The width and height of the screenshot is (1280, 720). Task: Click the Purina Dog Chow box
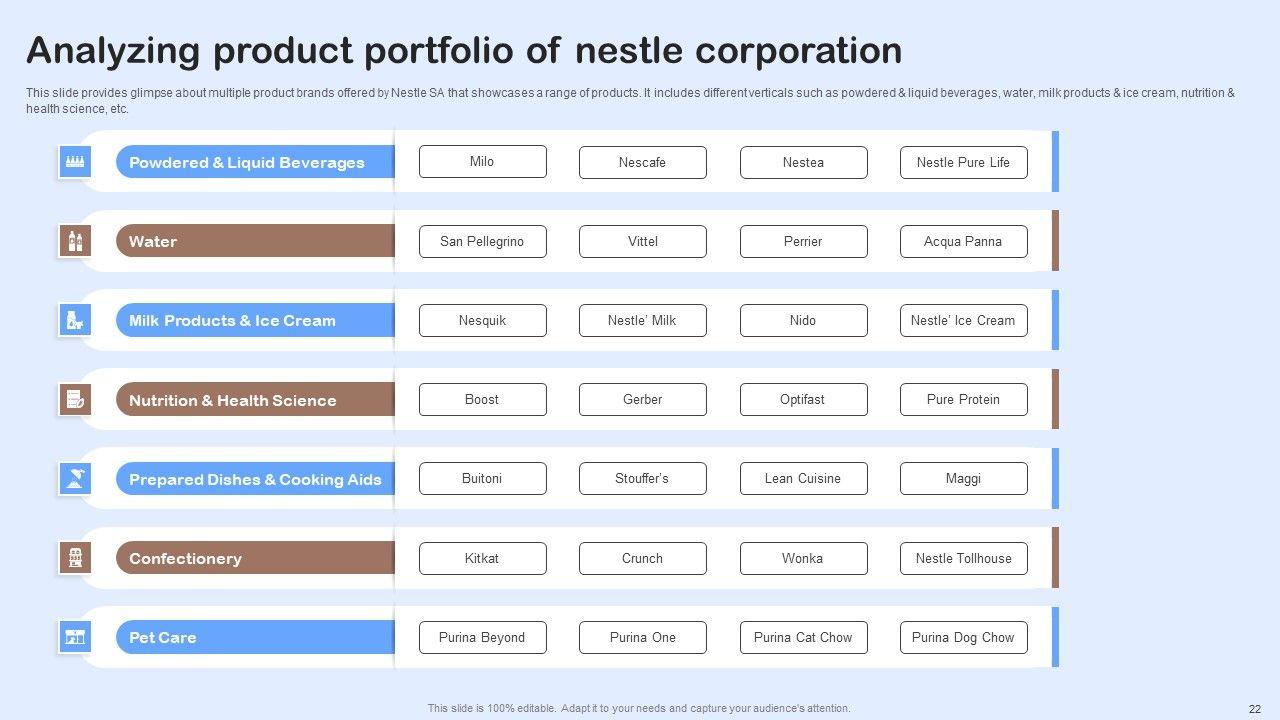tap(963, 637)
